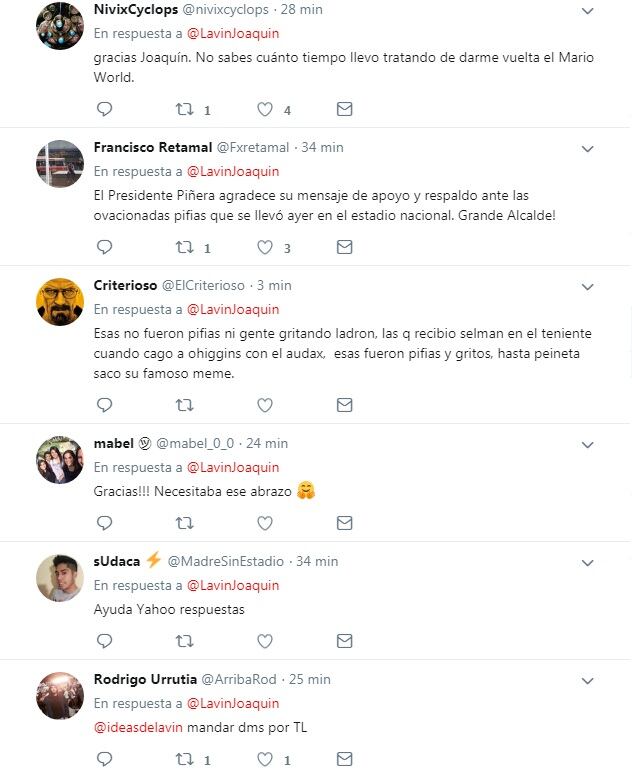Open sUdaca's tweet timestamp 34 min

318,561
